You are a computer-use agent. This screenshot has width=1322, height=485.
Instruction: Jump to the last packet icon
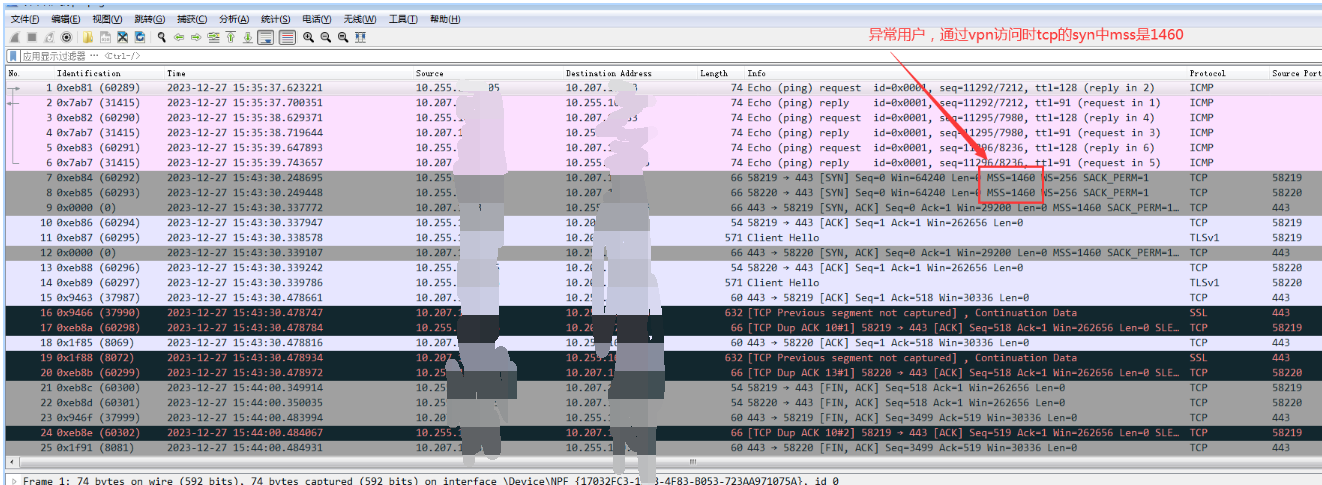coord(247,37)
